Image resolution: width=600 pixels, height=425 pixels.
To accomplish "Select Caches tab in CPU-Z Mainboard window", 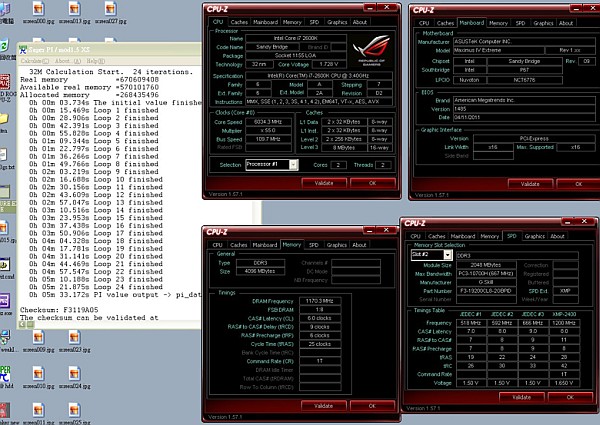I will [445, 23].
